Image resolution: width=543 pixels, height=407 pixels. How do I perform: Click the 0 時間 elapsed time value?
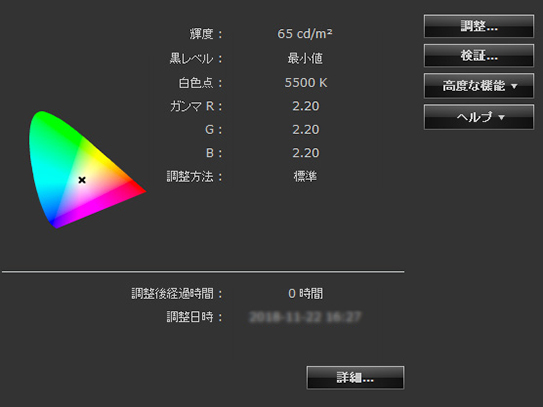(x=305, y=294)
